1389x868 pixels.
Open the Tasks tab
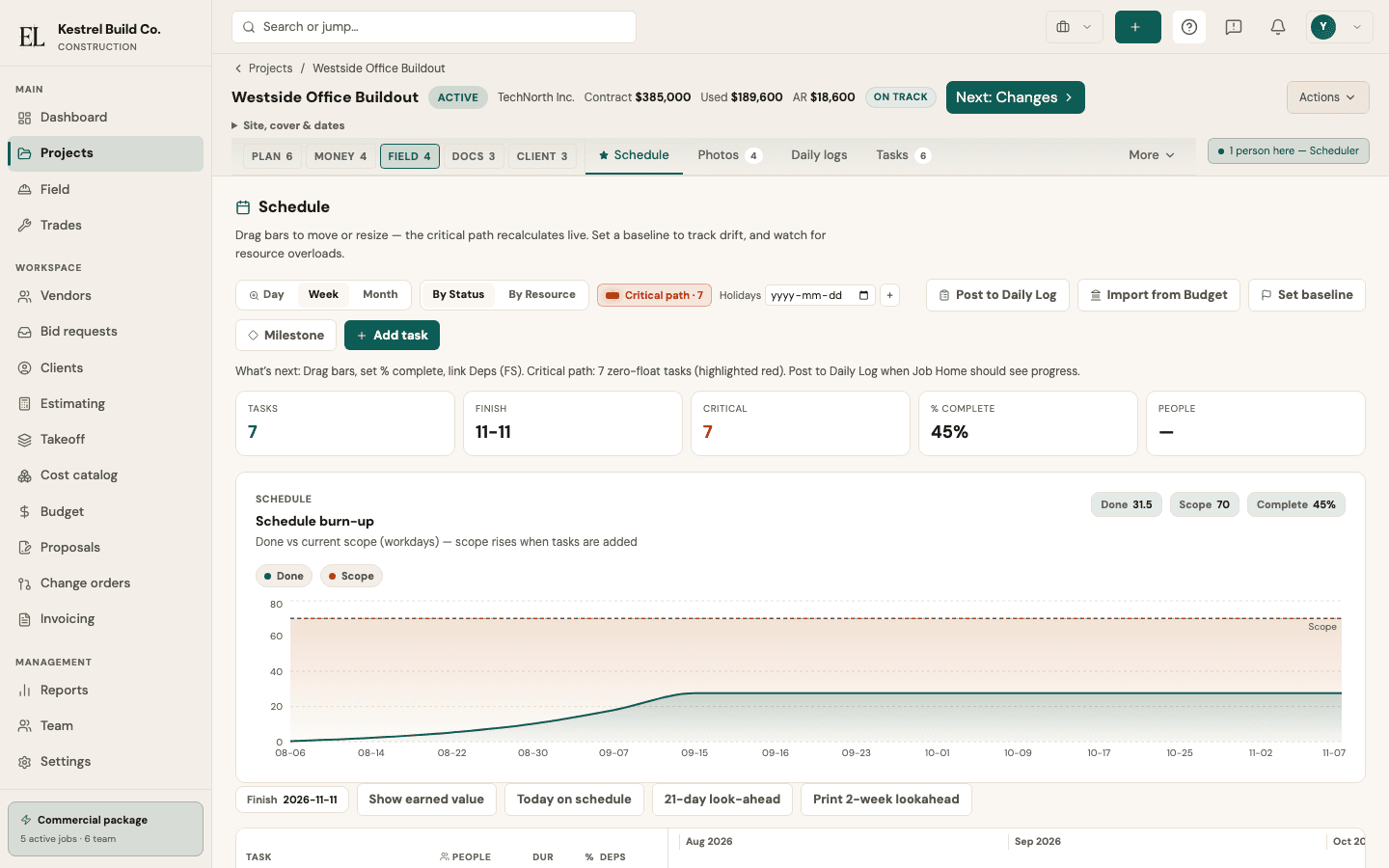coord(903,155)
